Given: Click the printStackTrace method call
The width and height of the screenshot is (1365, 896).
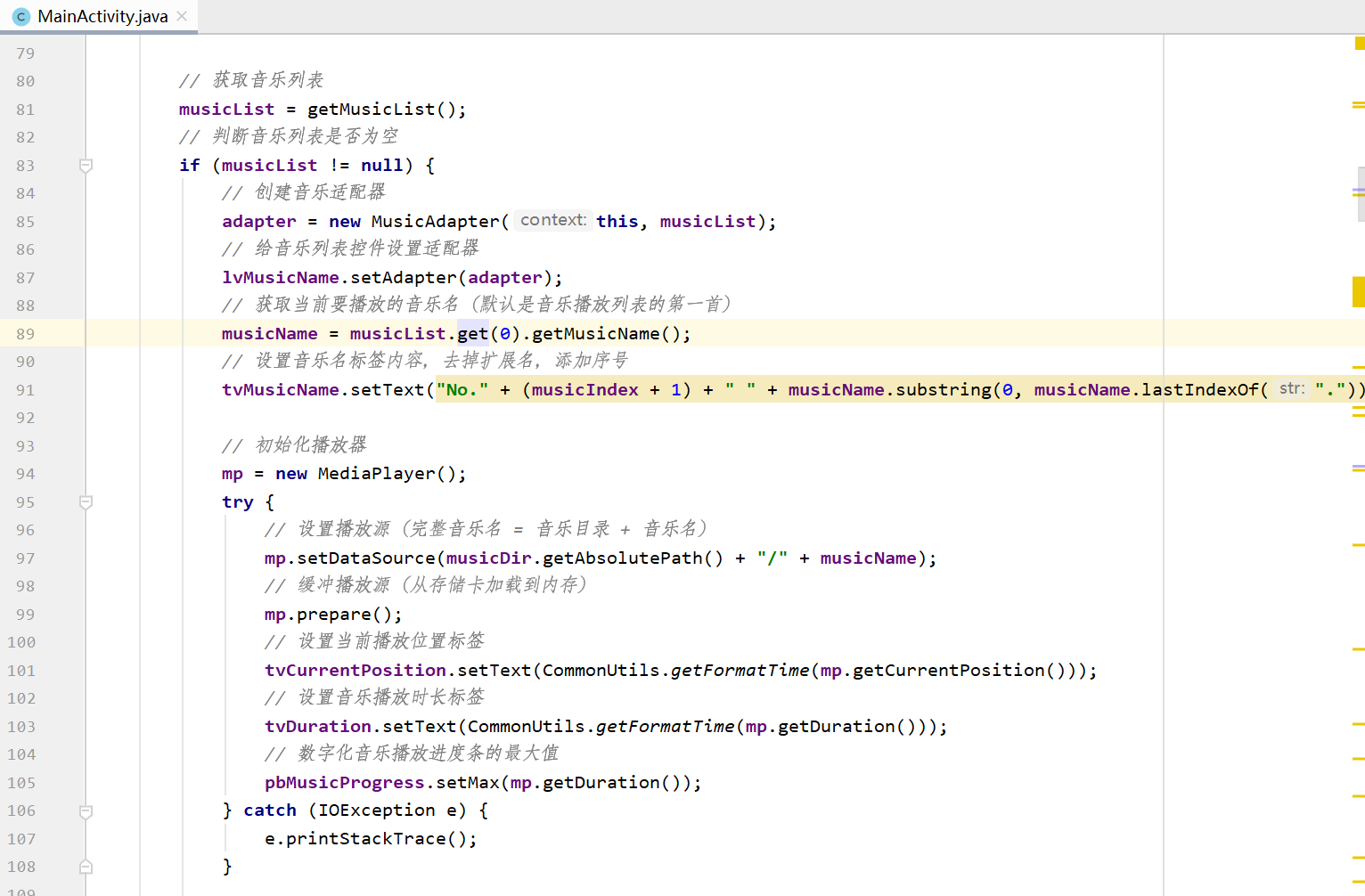Looking at the screenshot, I should pos(366,839).
